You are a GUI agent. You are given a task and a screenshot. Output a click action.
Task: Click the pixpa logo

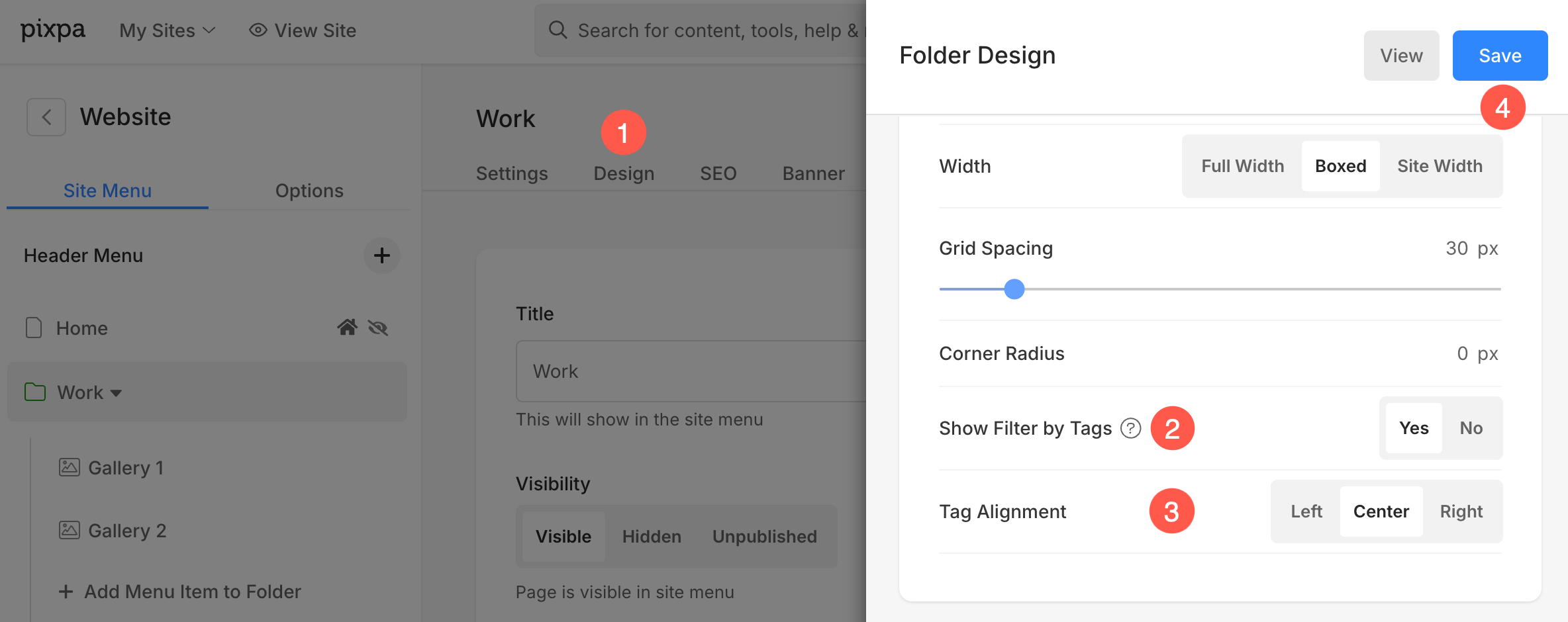(x=53, y=30)
